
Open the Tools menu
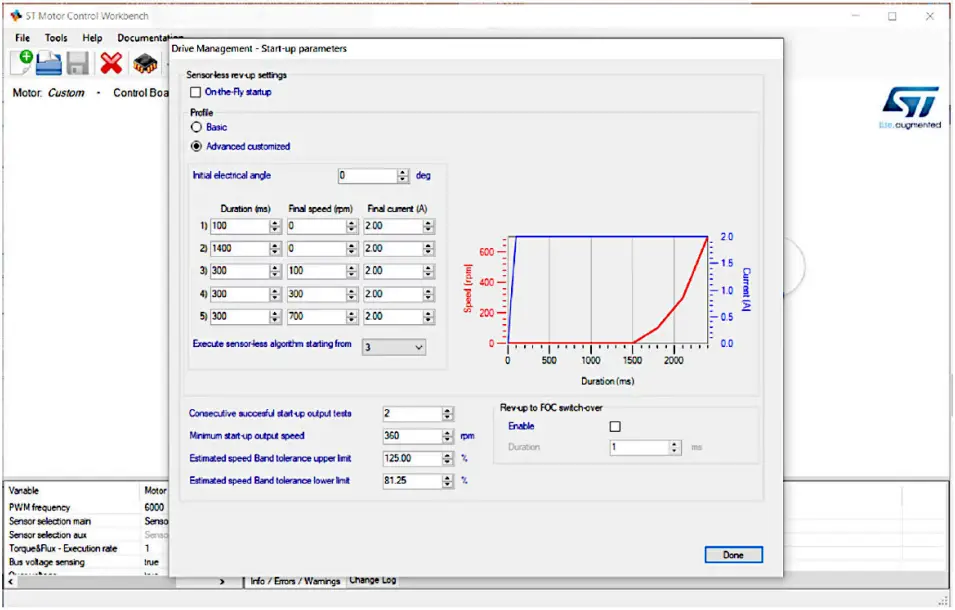(56, 38)
